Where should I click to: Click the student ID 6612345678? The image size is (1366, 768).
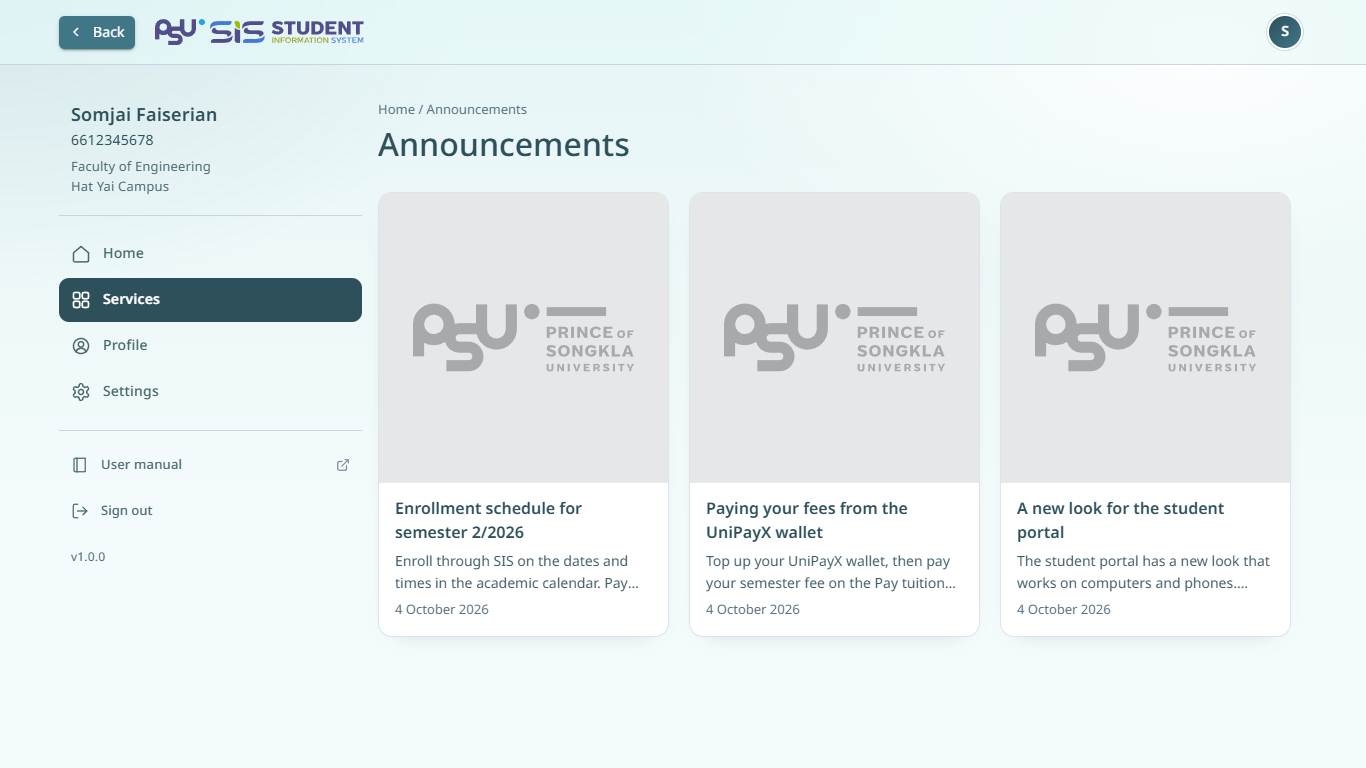[112, 141]
